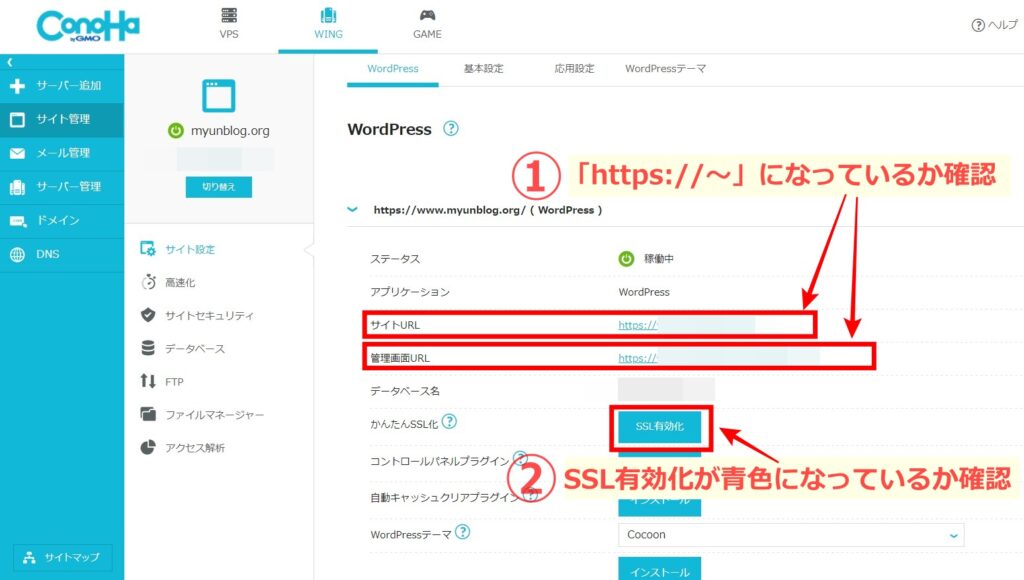Click the サイトマップ button
This screenshot has height=580, width=1024.
click(x=63, y=557)
